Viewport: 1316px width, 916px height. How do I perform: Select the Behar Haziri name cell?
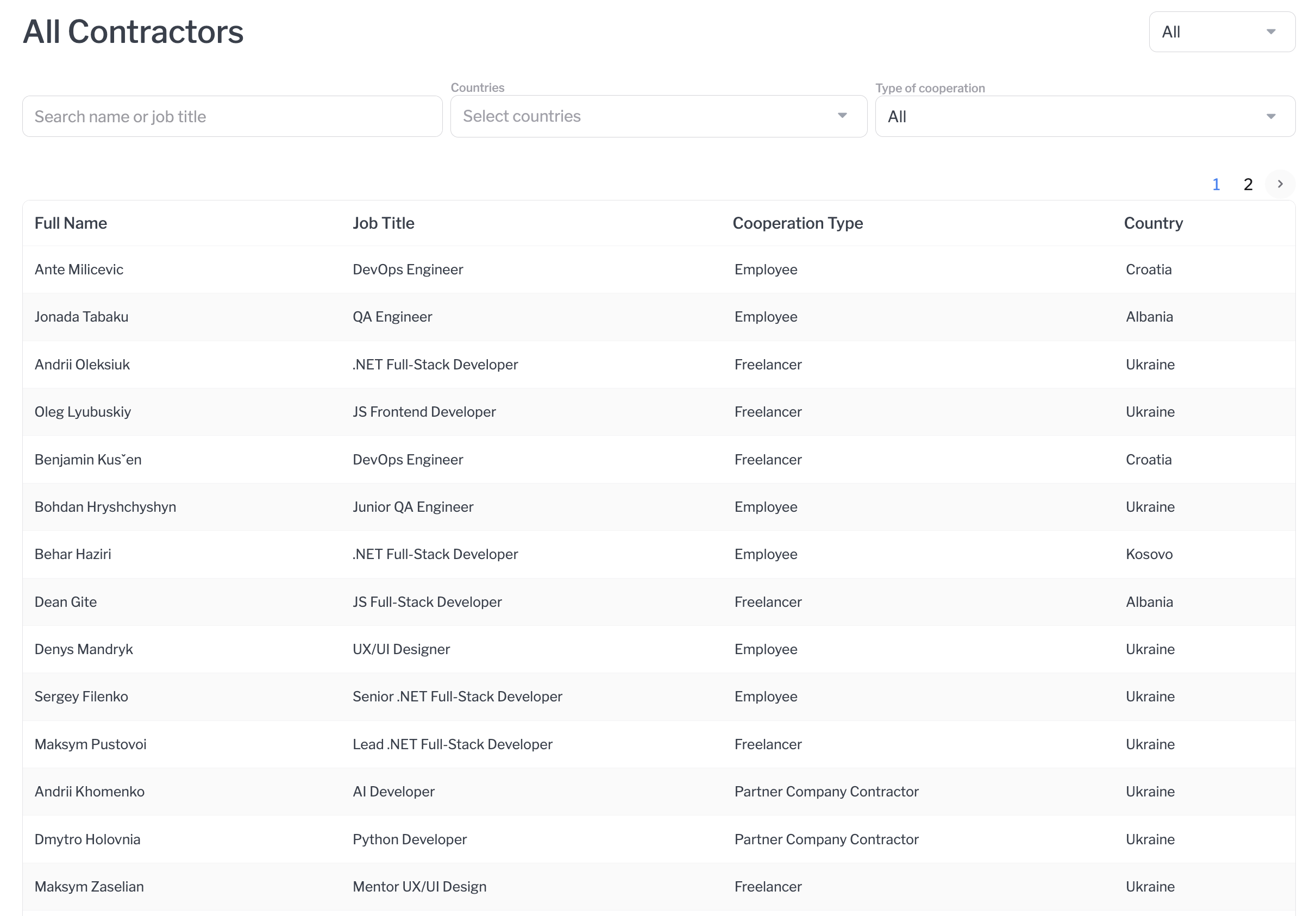[x=73, y=554]
